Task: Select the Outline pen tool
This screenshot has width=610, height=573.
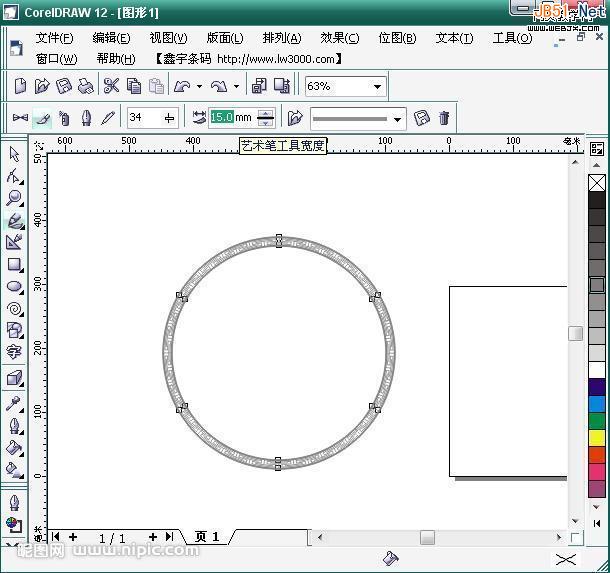Action: point(14,426)
